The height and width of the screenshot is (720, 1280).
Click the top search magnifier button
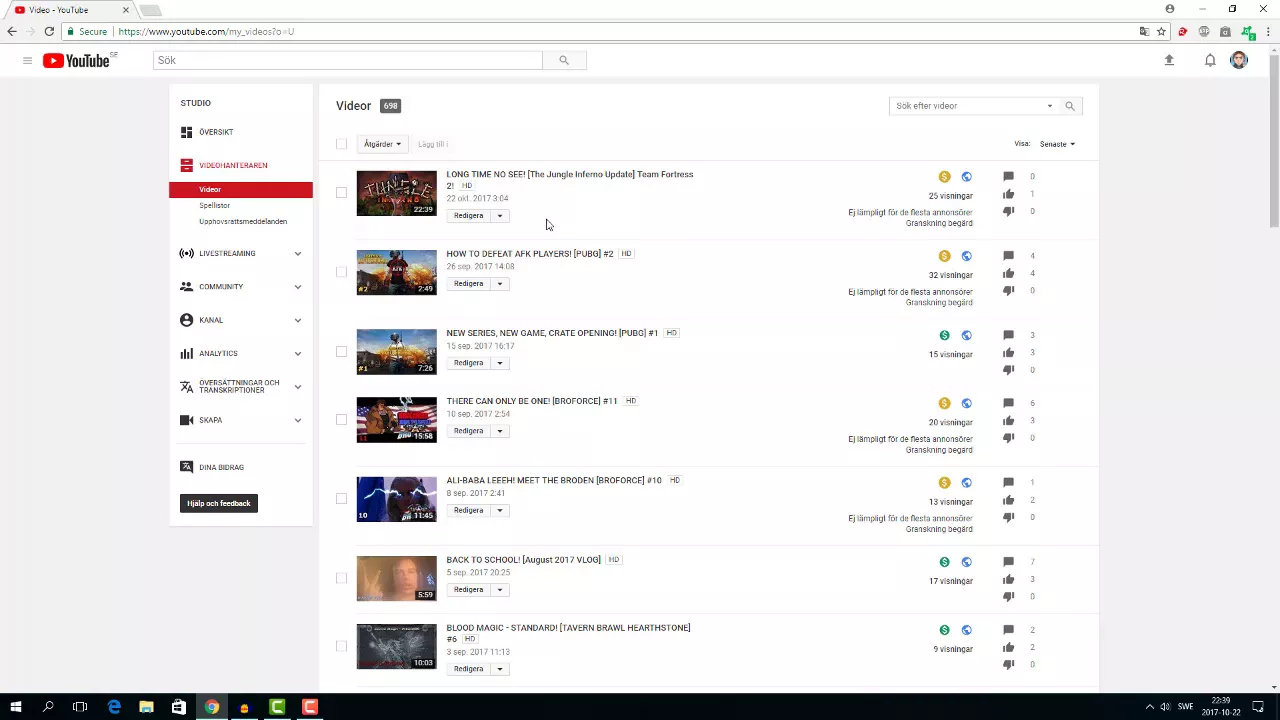point(564,61)
